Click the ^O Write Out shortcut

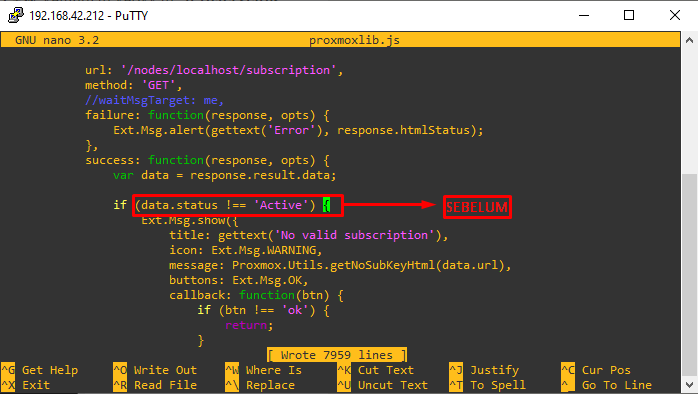[155, 370]
